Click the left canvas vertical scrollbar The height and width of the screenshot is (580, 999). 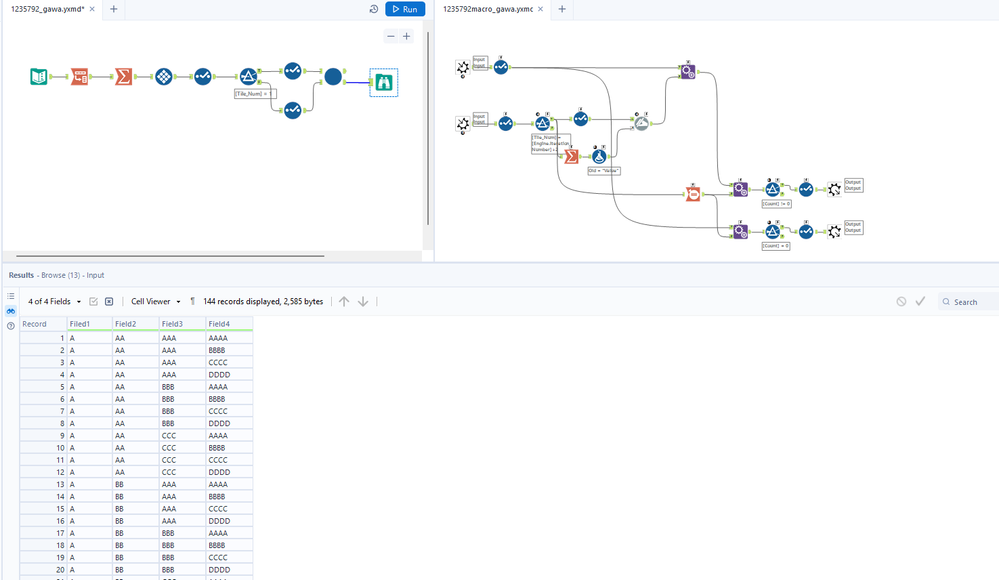click(x=428, y=127)
